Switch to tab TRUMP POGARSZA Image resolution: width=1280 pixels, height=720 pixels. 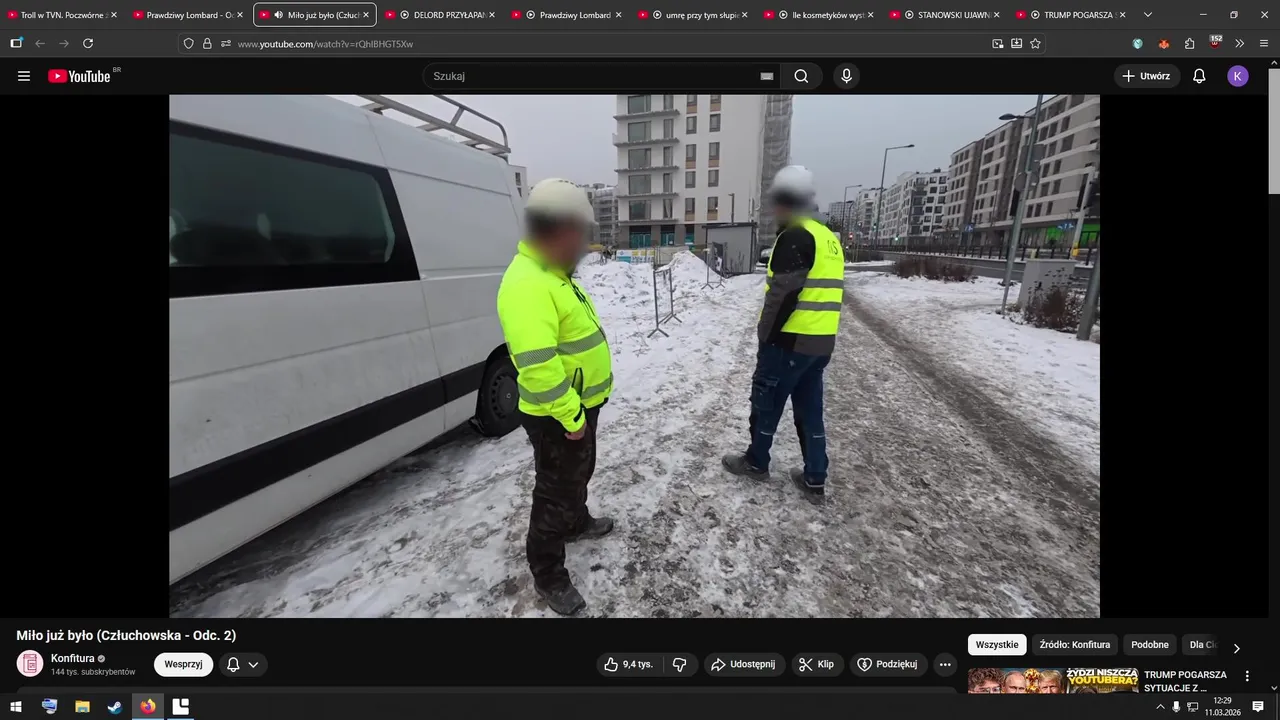click(x=1072, y=15)
